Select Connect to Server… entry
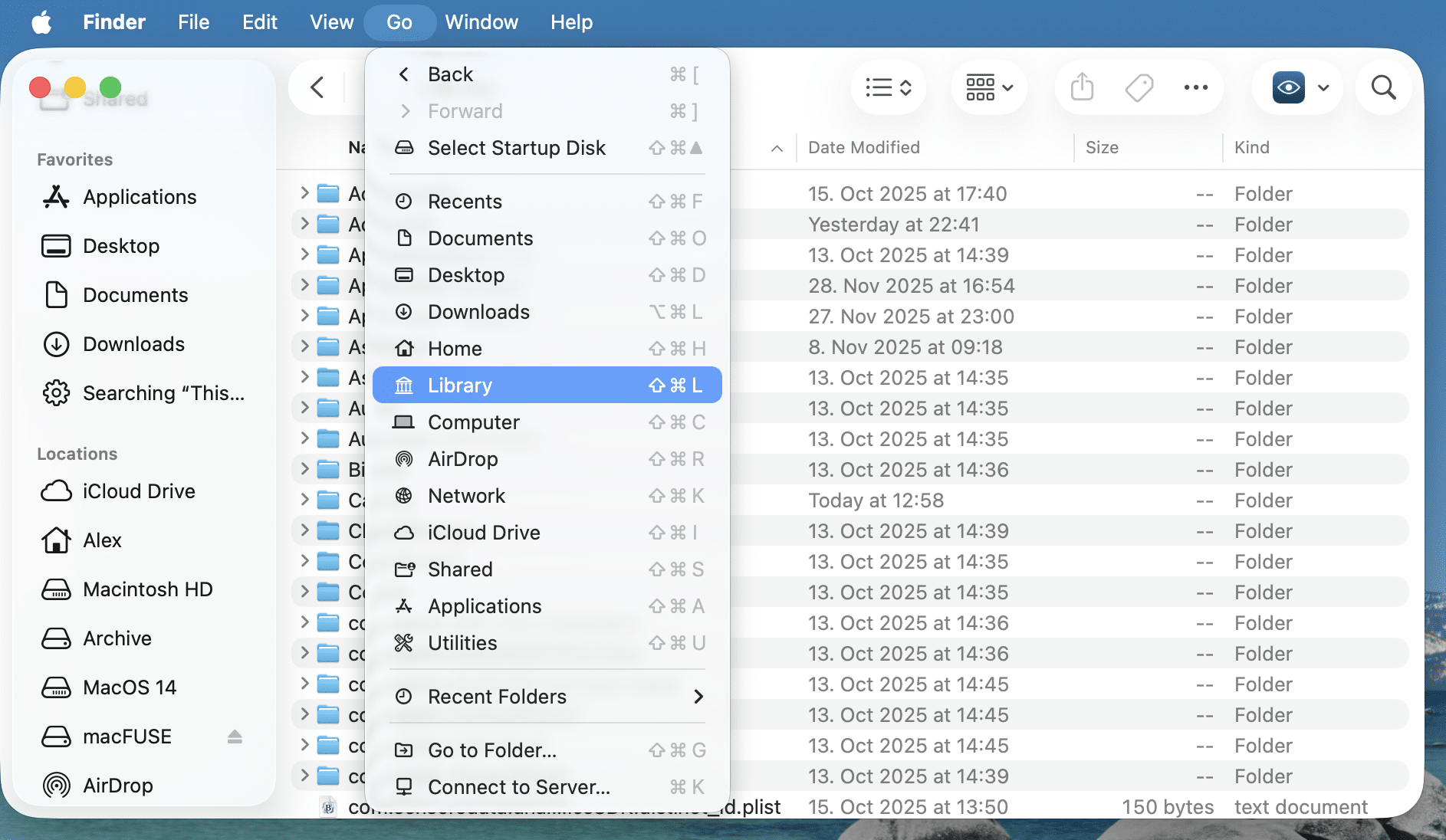This screenshot has width=1446, height=840. 547,787
